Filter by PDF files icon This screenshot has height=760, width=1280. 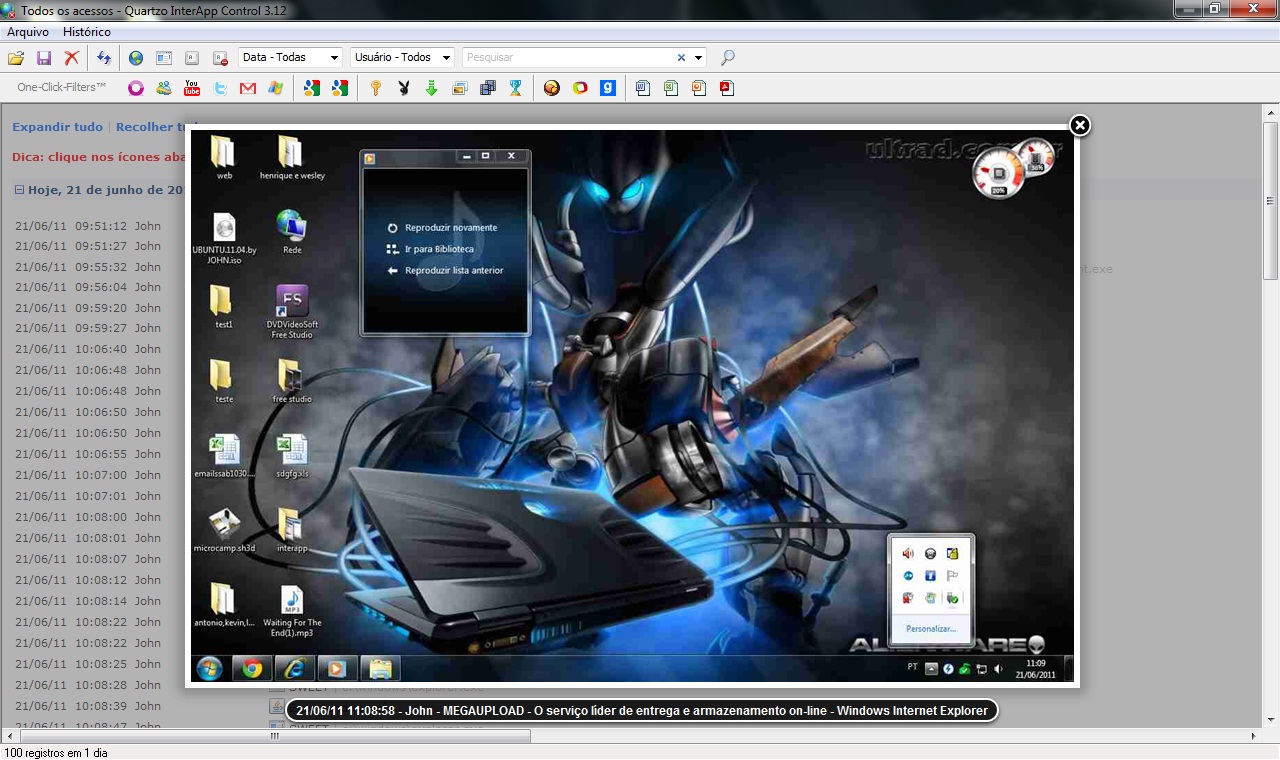[x=727, y=88]
